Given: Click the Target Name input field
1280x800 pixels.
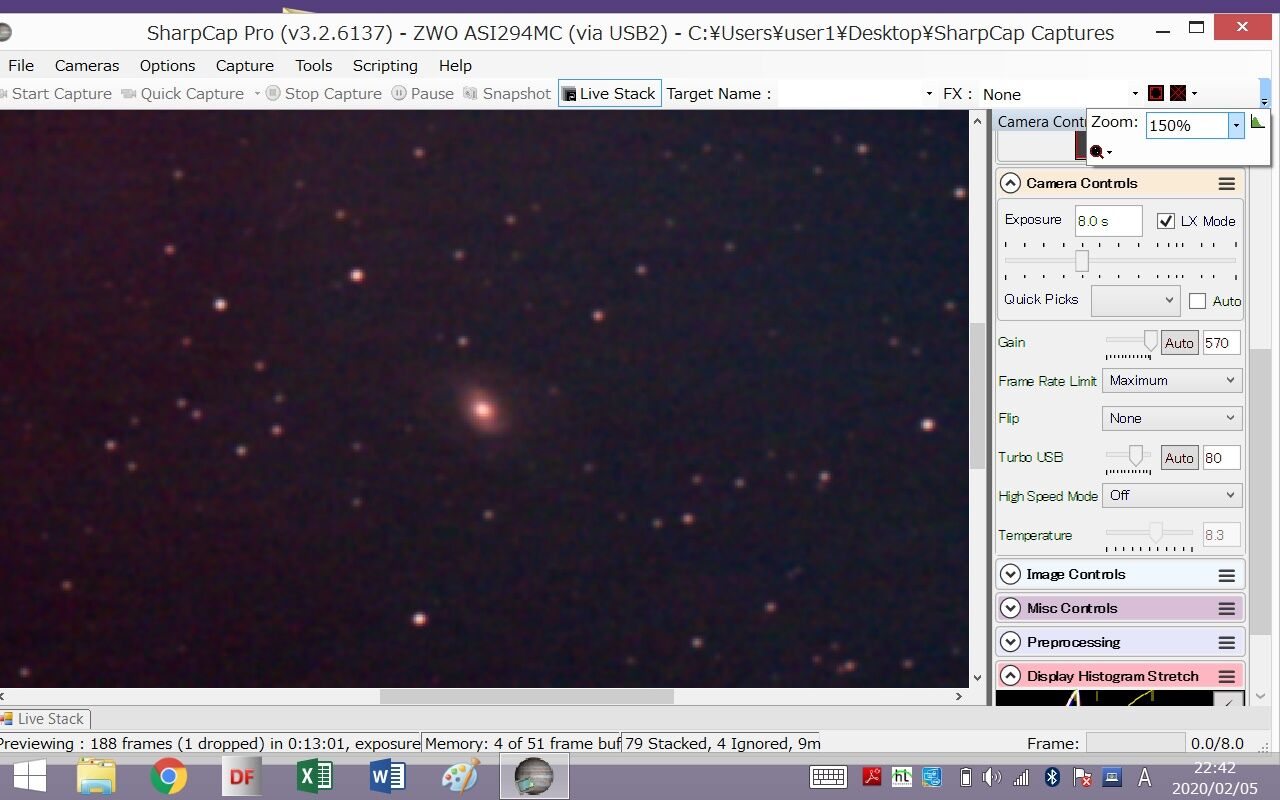Looking at the screenshot, I should point(850,93).
